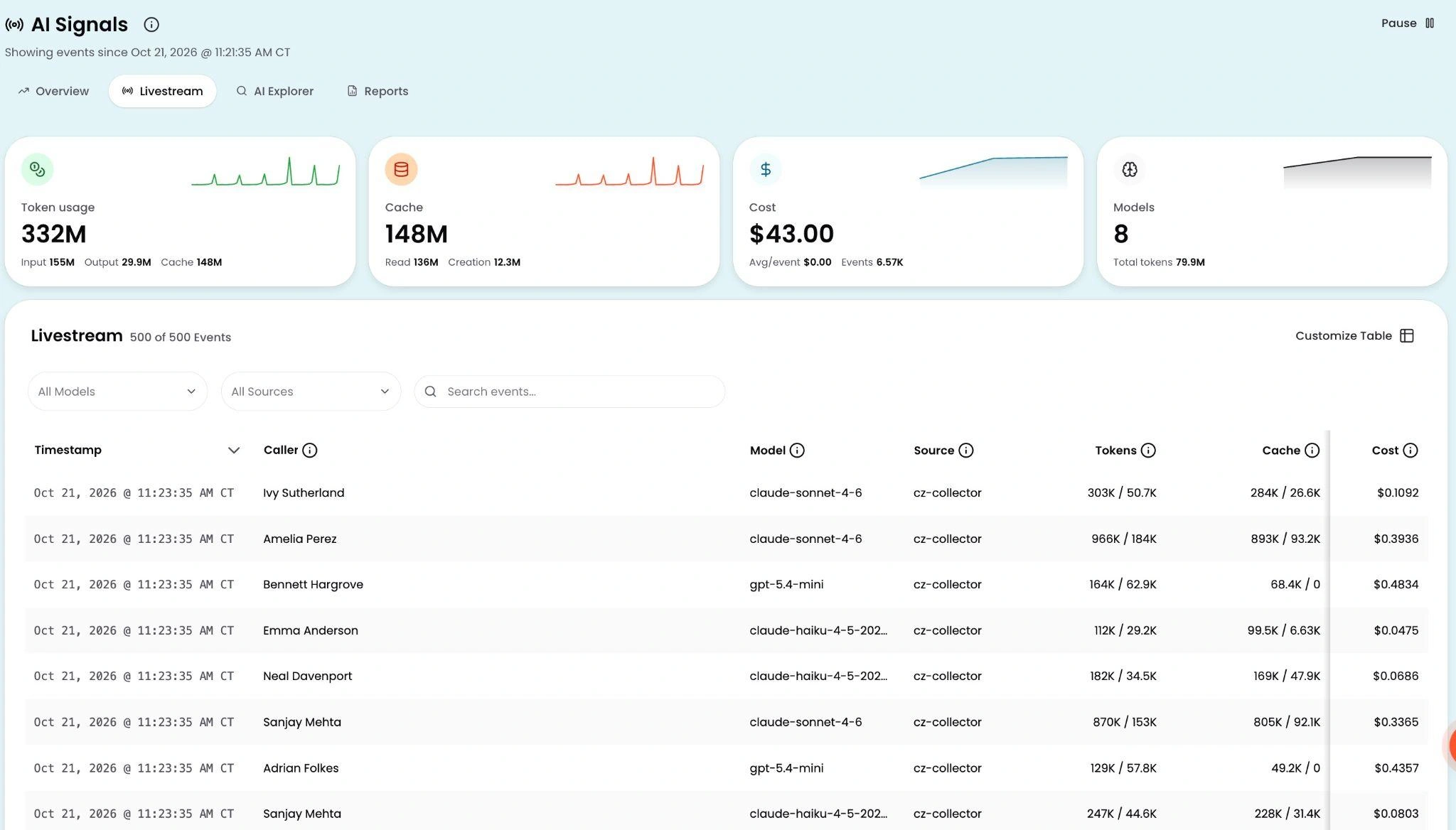Click the Source column info icon

coord(965,450)
